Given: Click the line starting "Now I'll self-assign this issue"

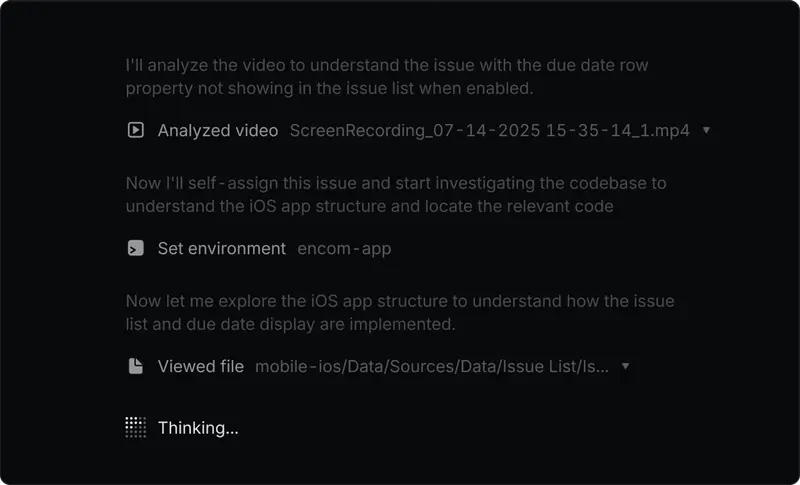Looking at the screenshot, I should 396,183.
